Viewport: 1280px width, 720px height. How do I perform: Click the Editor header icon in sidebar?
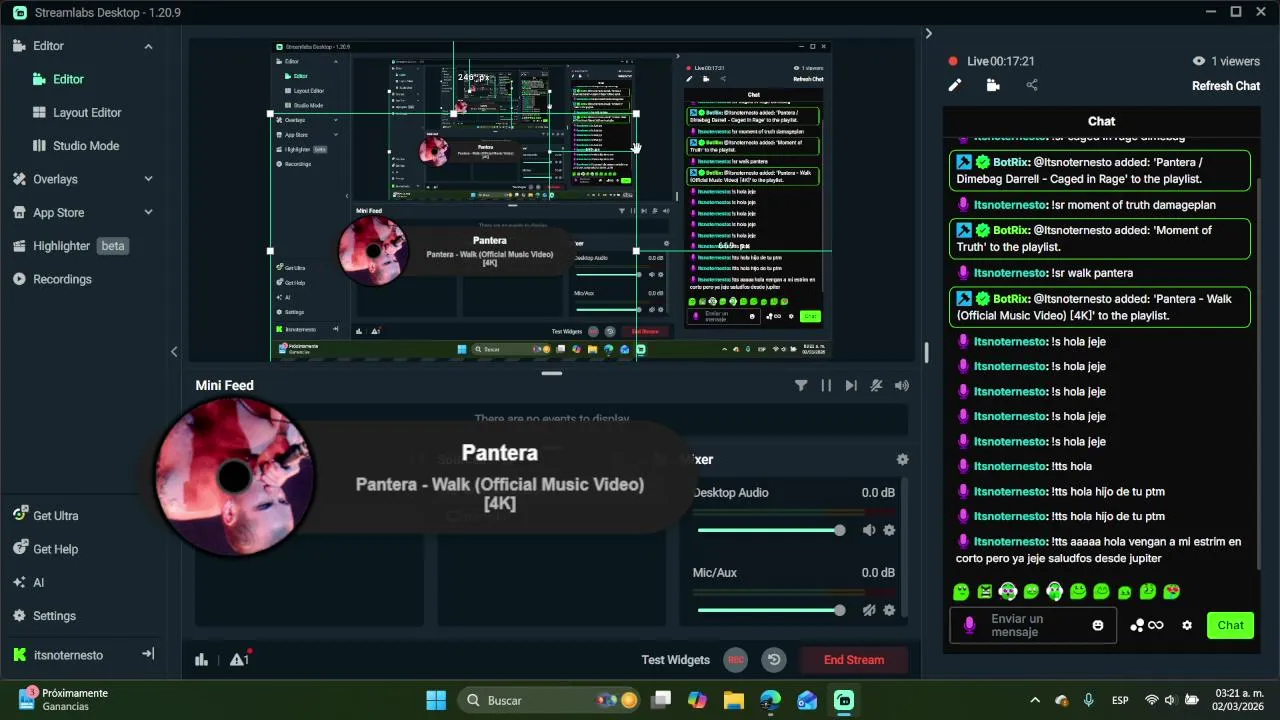point(19,46)
